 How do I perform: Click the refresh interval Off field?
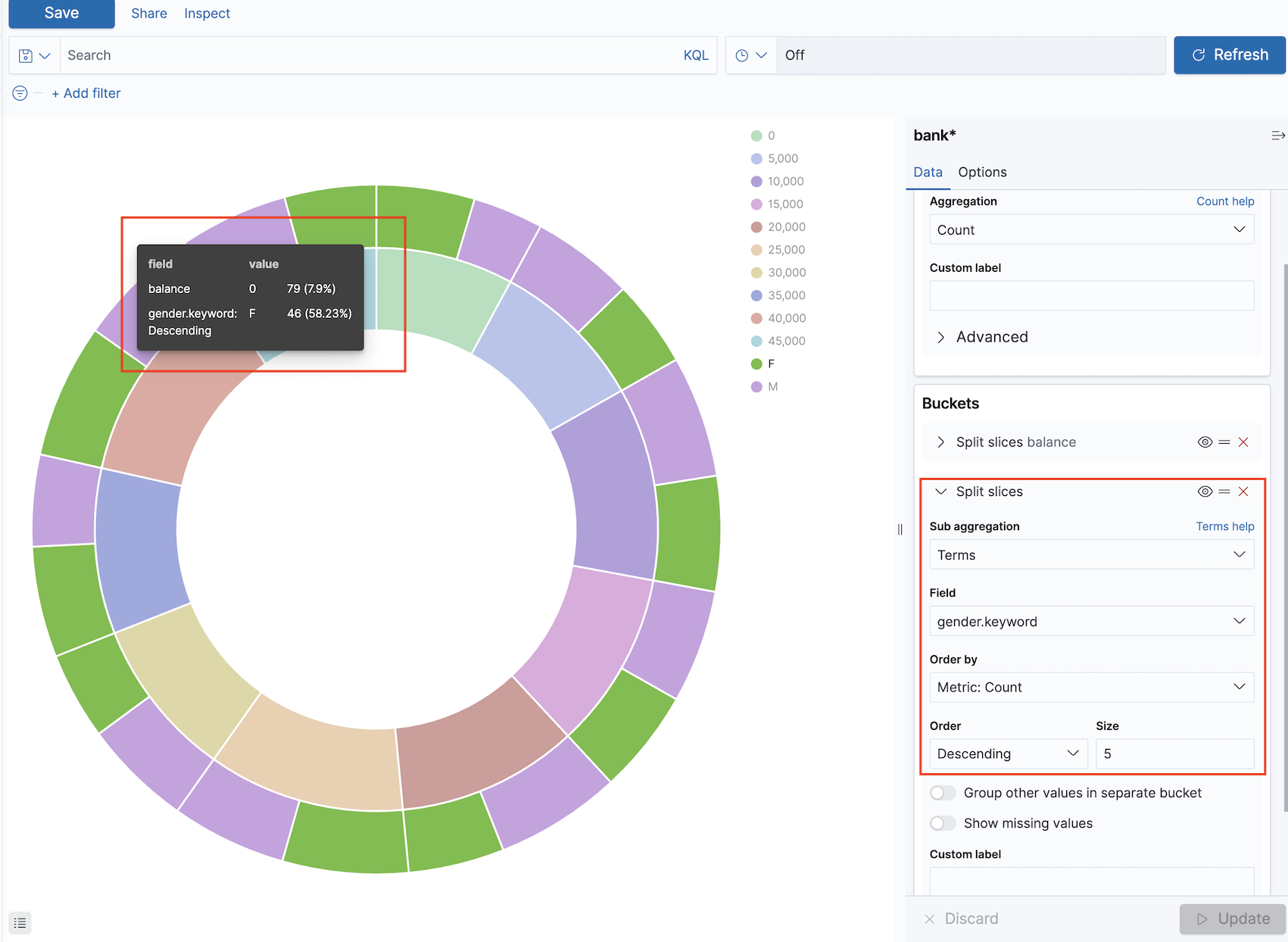point(971,55)
